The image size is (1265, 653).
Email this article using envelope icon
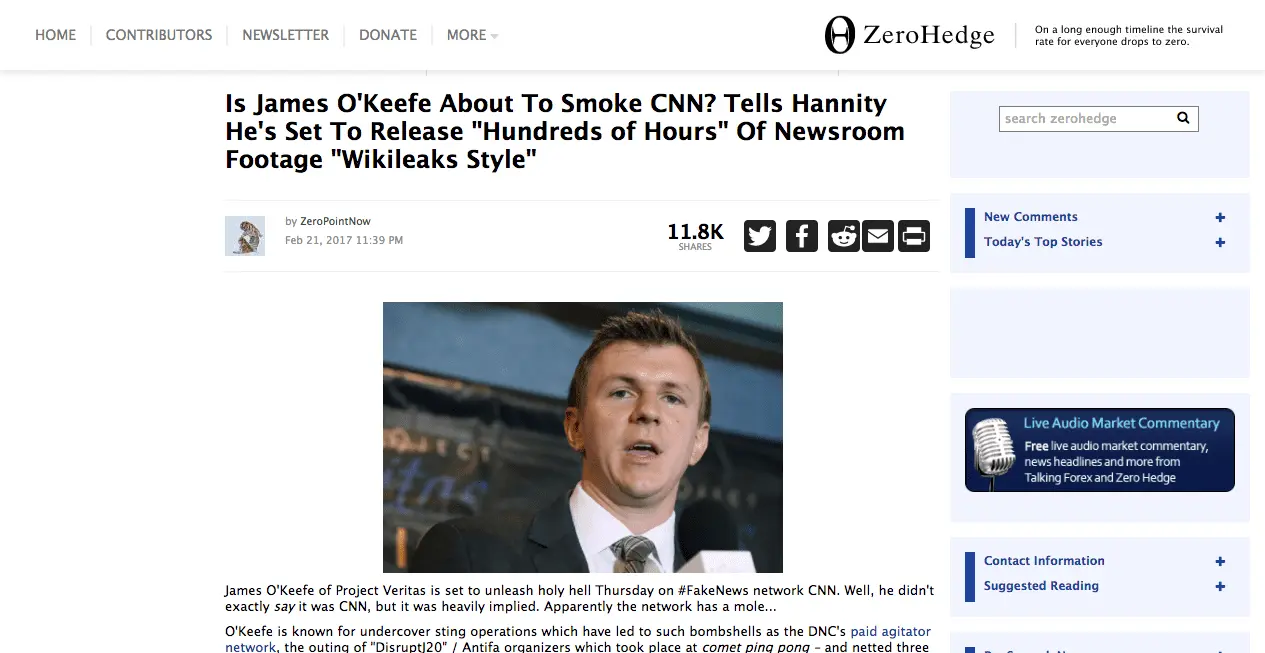click(x=878, y=236)
